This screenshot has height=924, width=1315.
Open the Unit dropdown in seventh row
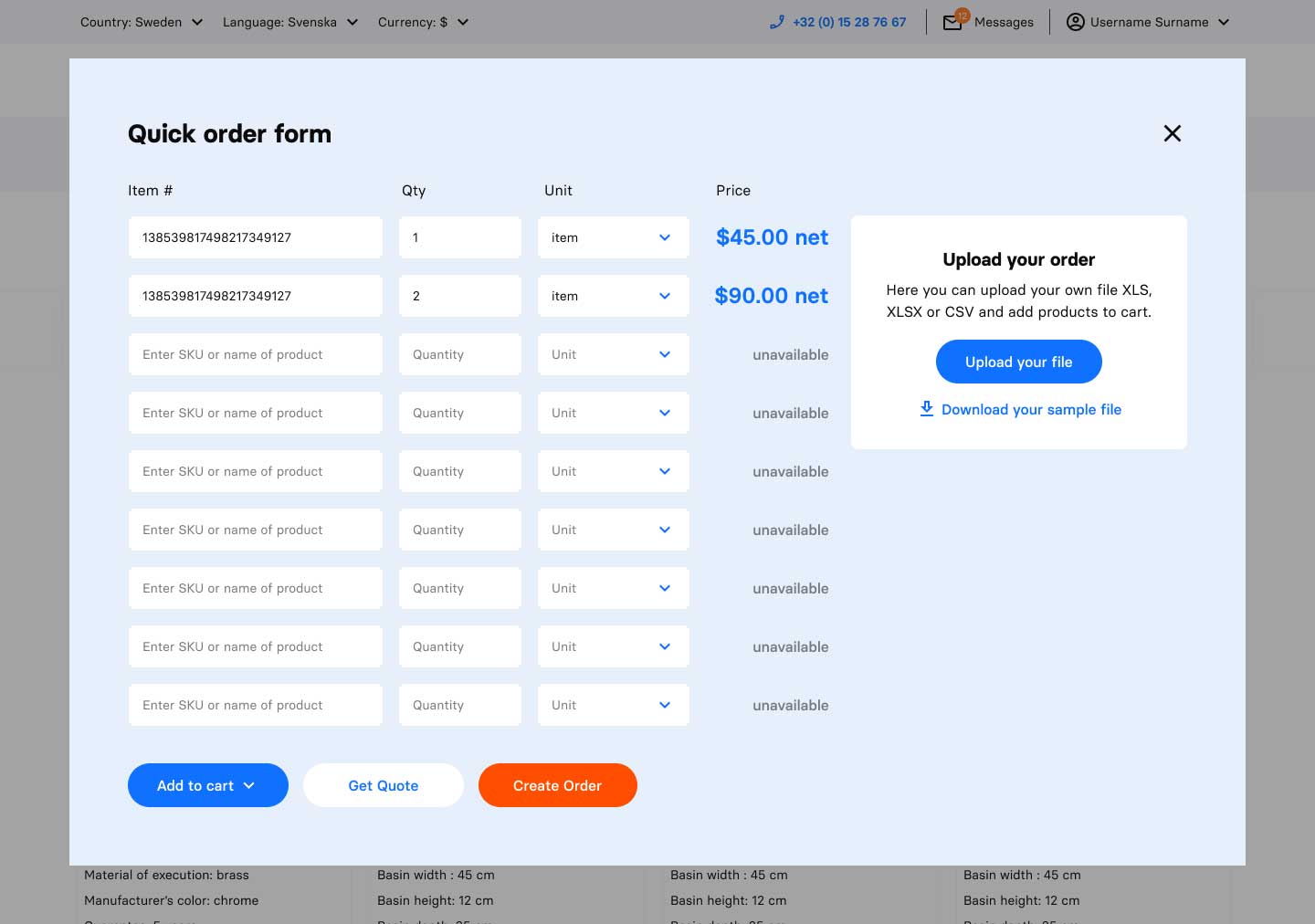(614, 588)
